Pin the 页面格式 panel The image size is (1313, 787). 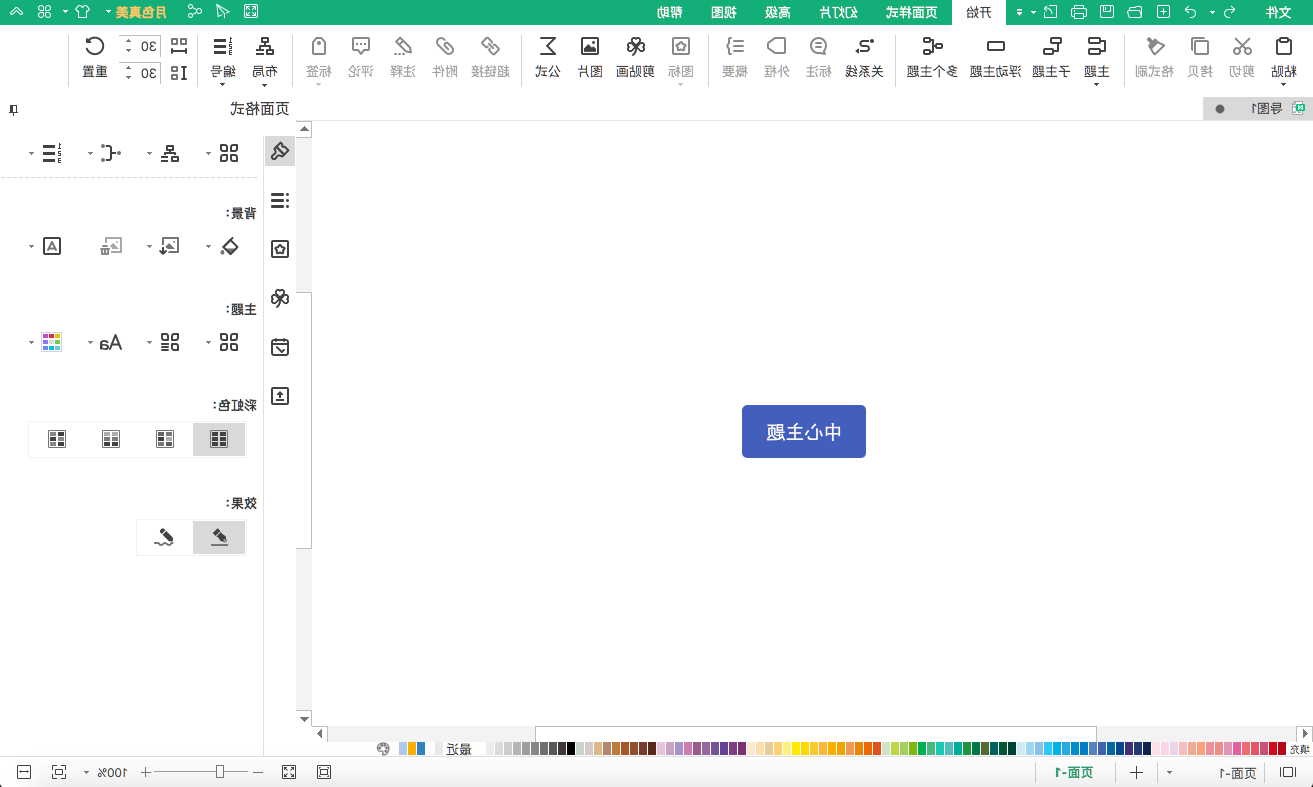pos(12,109)
